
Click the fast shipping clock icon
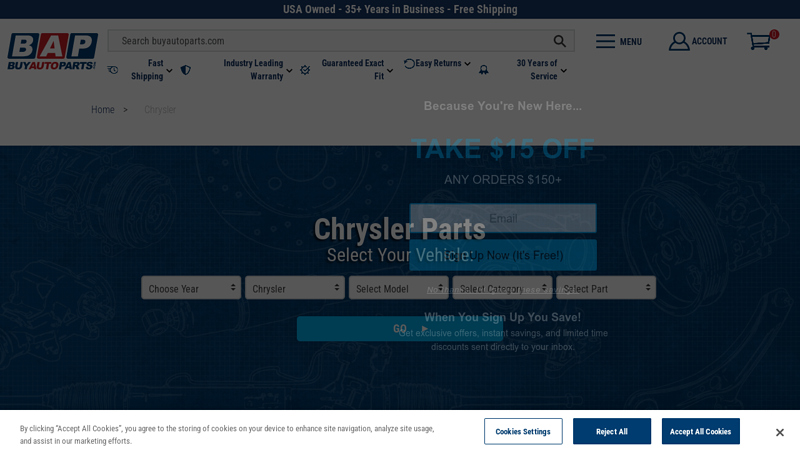tap(113, 70)
